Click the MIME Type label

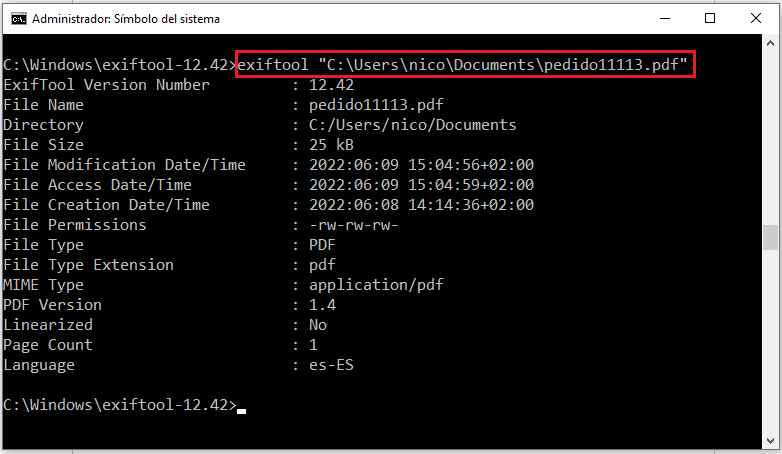click(43, 285)
